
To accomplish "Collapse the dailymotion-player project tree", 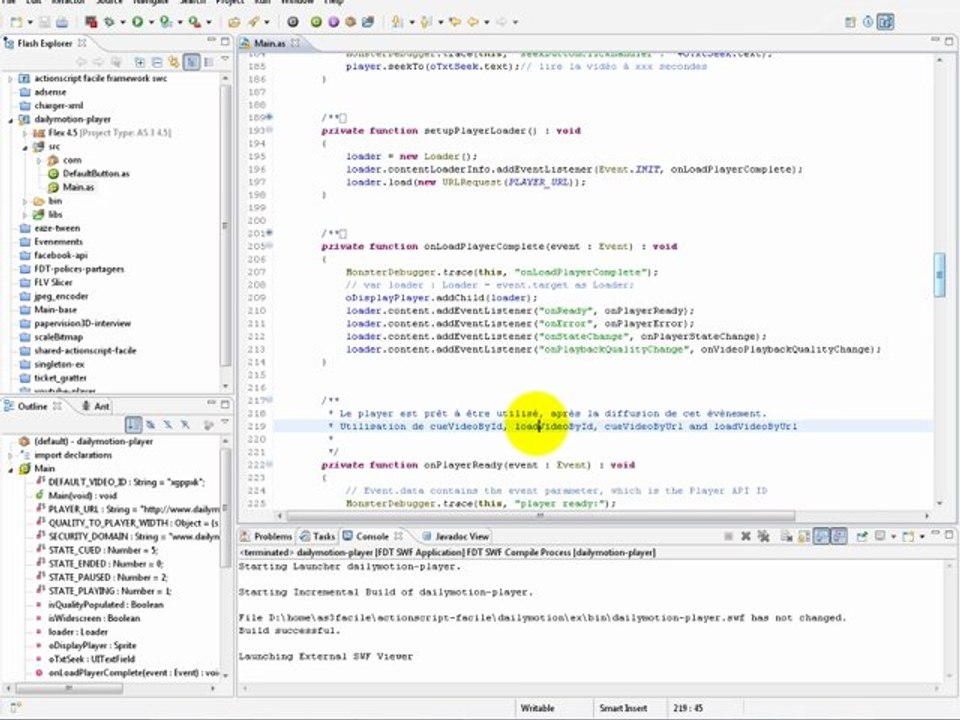I will click(11, 119).
